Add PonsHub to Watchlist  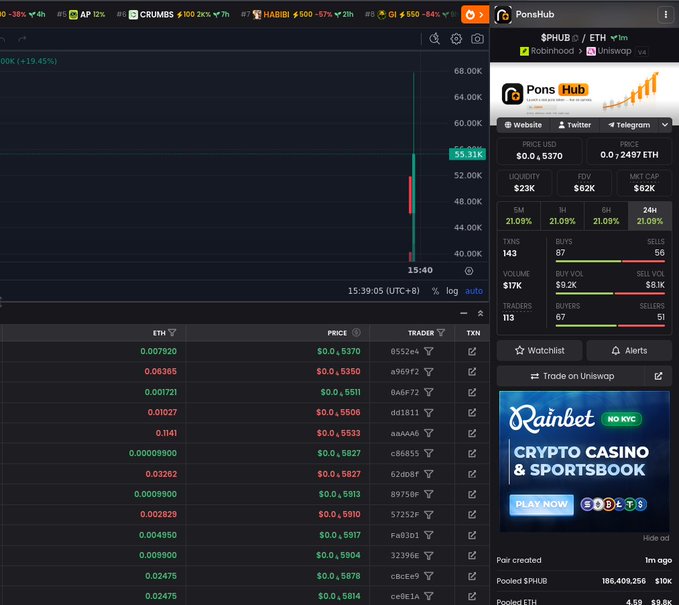pyautogui.click(x=540, y=350)
